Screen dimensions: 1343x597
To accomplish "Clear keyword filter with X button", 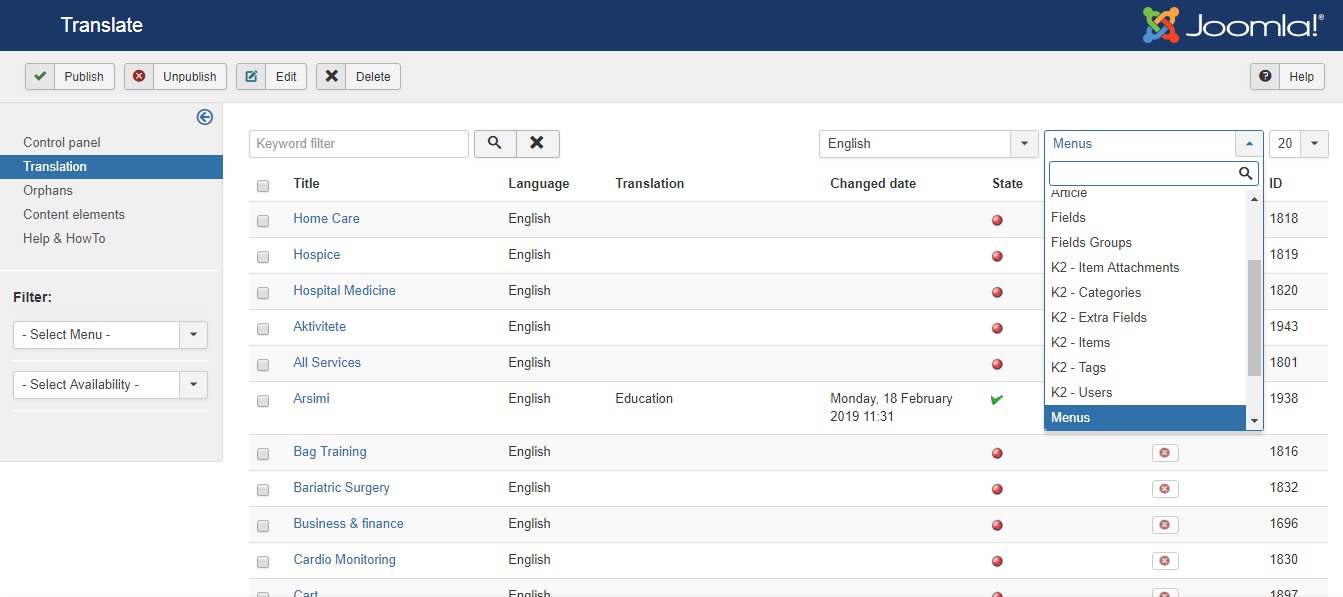I will [x=538, y=143].
